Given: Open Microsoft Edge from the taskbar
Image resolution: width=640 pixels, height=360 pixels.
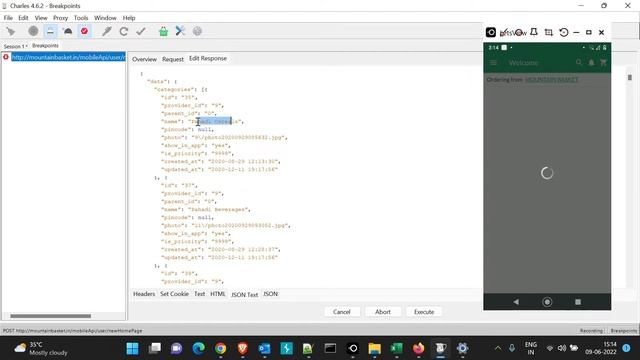Looking at the screenshot, I should (199, 349).
